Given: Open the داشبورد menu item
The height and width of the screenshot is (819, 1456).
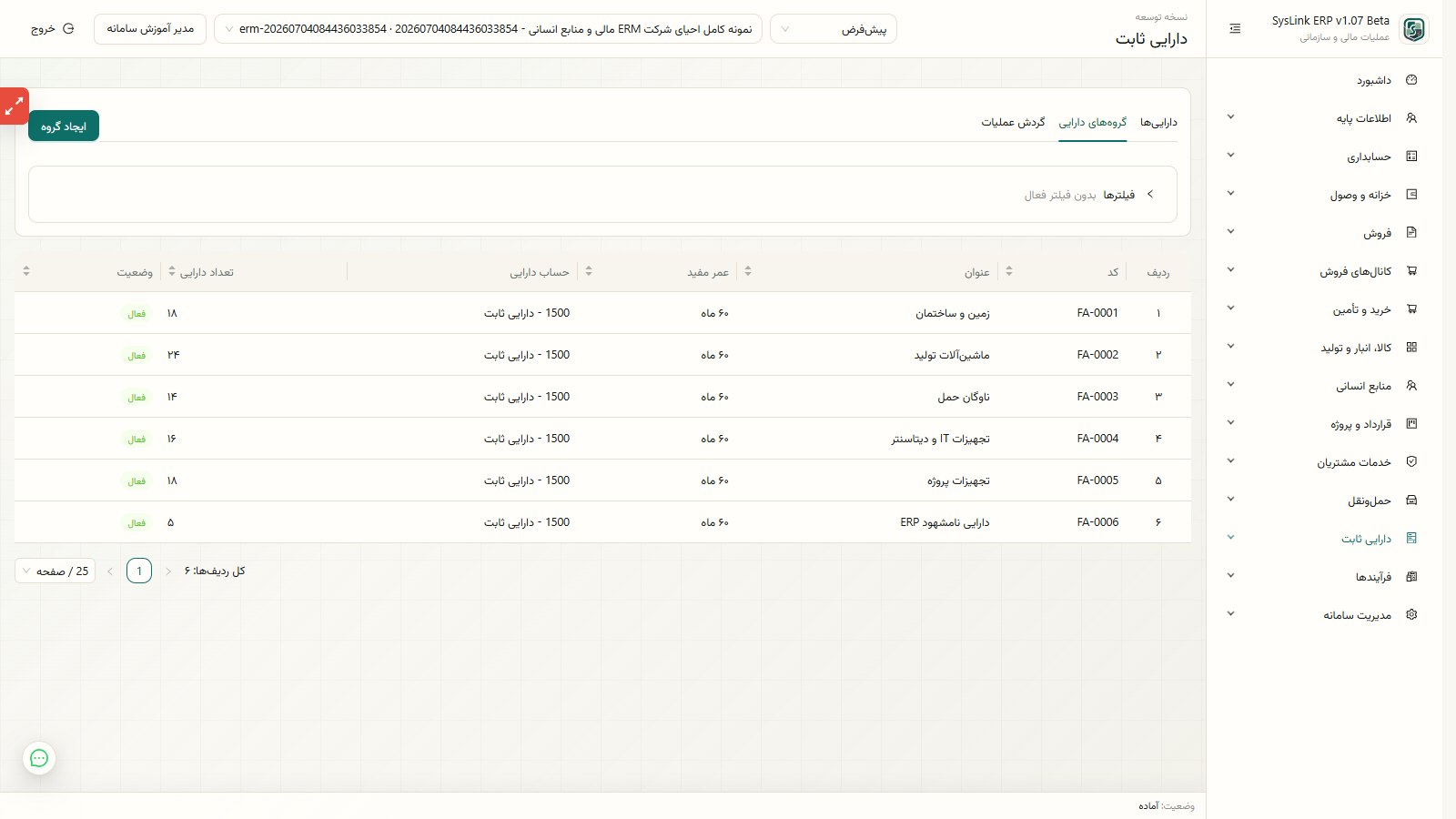Looking at the screenshot, I should 1374,81.
